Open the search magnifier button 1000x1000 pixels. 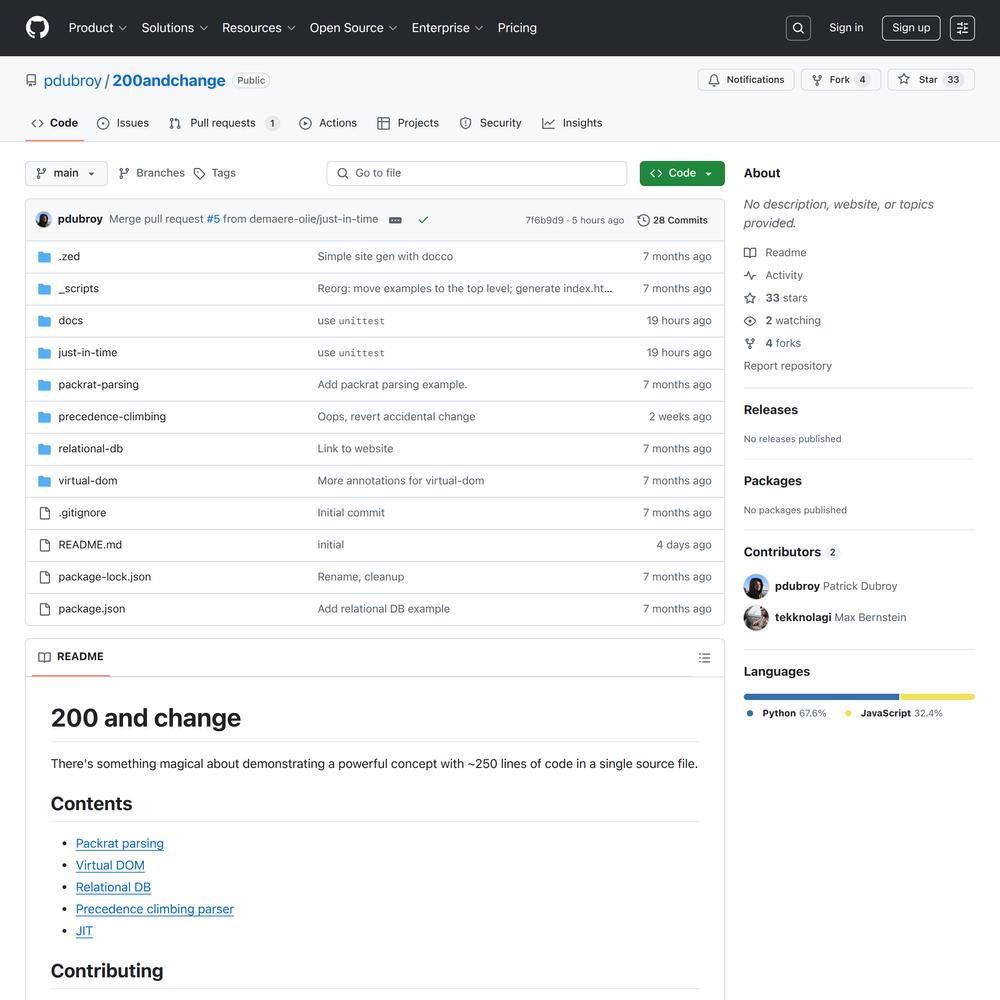798,28
